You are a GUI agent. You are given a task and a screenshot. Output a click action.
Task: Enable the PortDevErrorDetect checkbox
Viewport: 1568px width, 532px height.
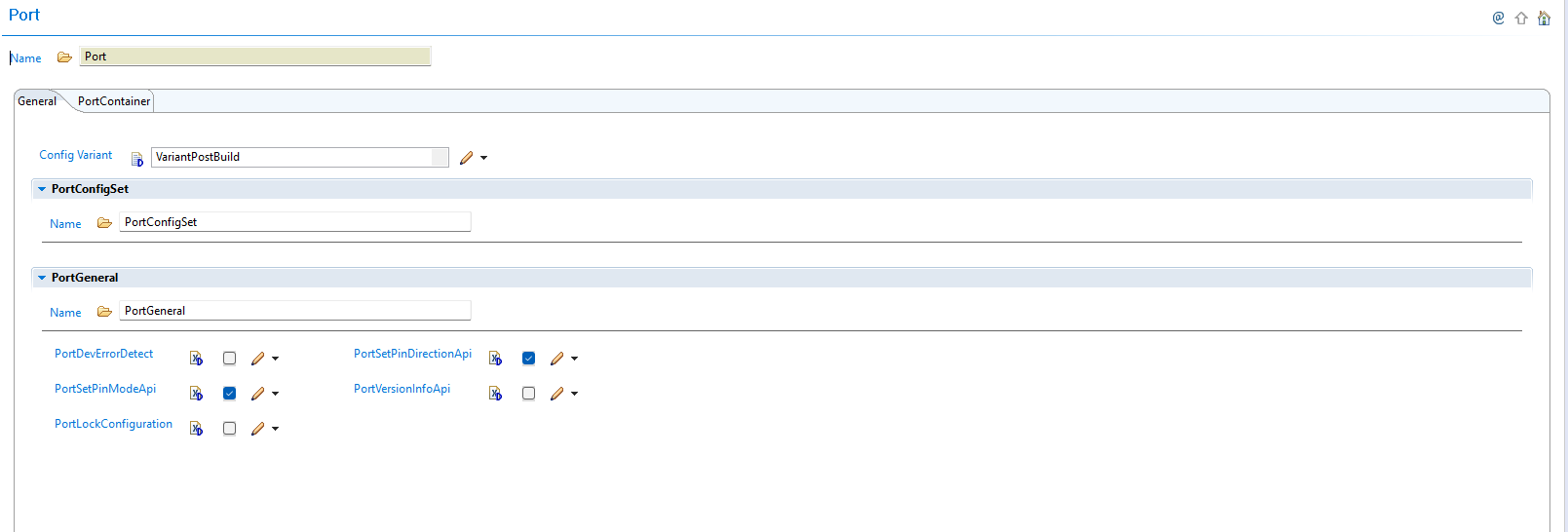tap(229, 359)
